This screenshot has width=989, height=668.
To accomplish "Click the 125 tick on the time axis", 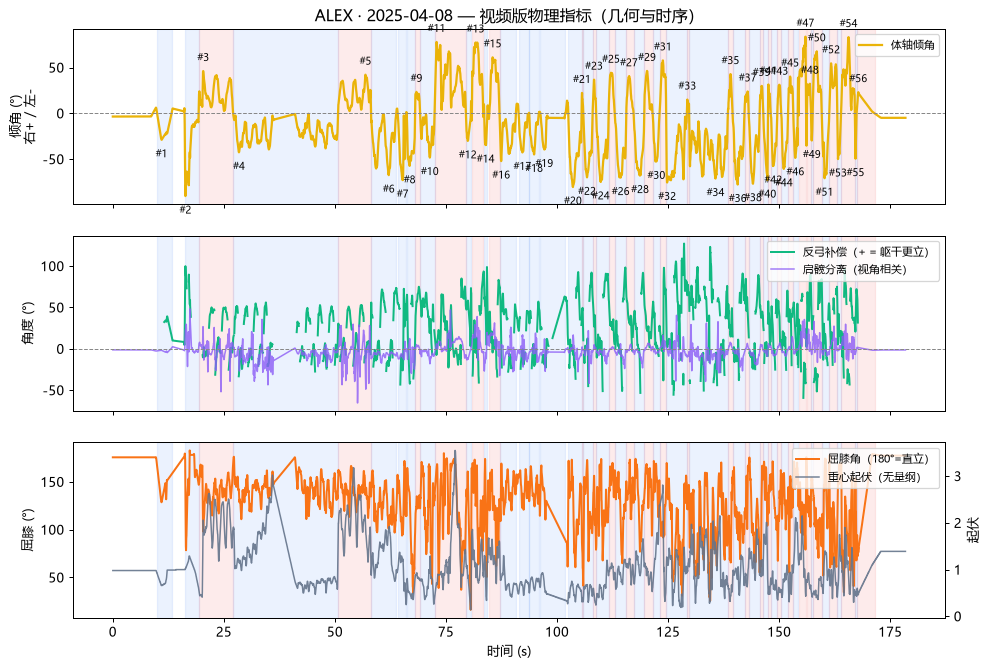I will click(x=668, y=632).
